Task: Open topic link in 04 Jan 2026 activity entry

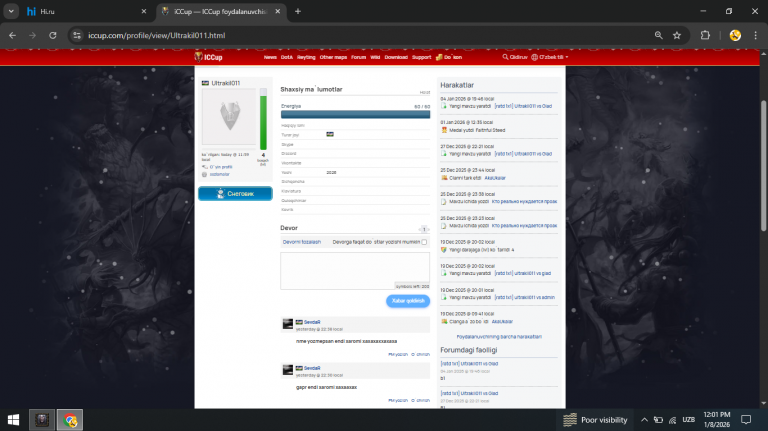Action: point(523,106)
